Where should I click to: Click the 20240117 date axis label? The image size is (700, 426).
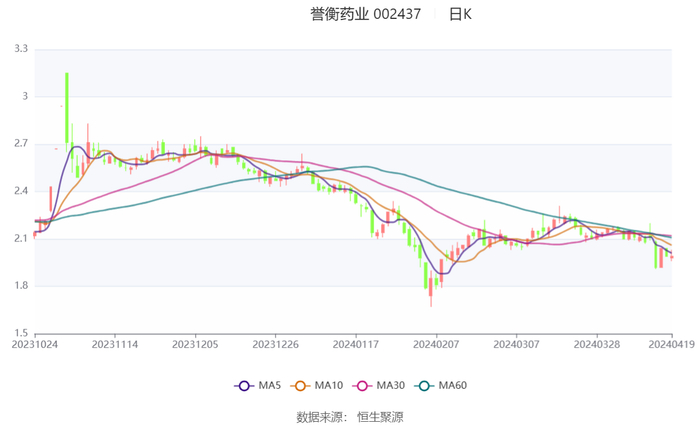pos(355,343)
